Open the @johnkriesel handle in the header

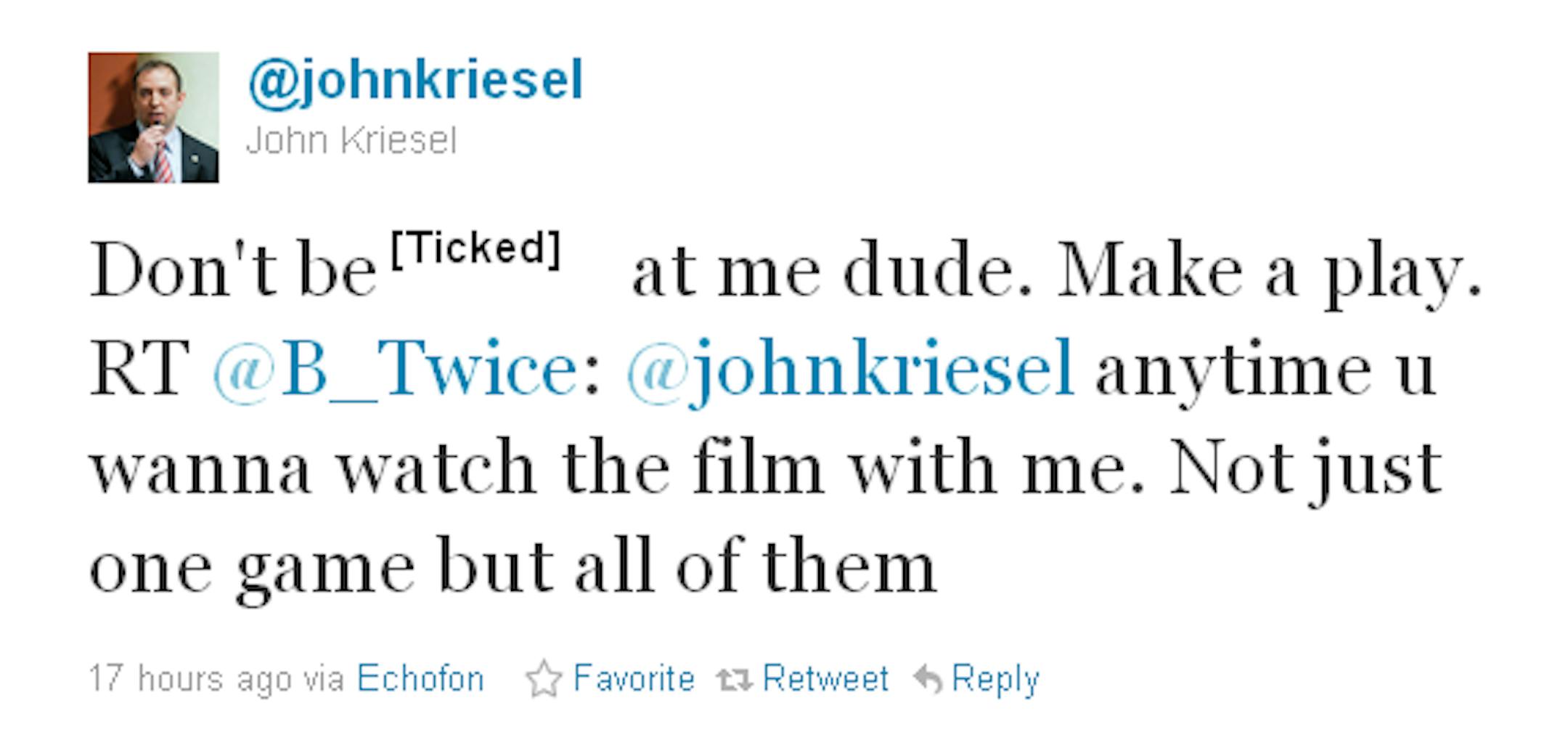tap(415, 80)
